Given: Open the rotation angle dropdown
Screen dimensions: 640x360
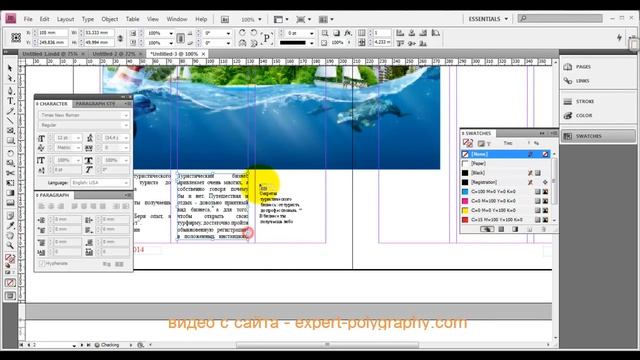Looking at the screenshot, I should [x=228, y=33].
